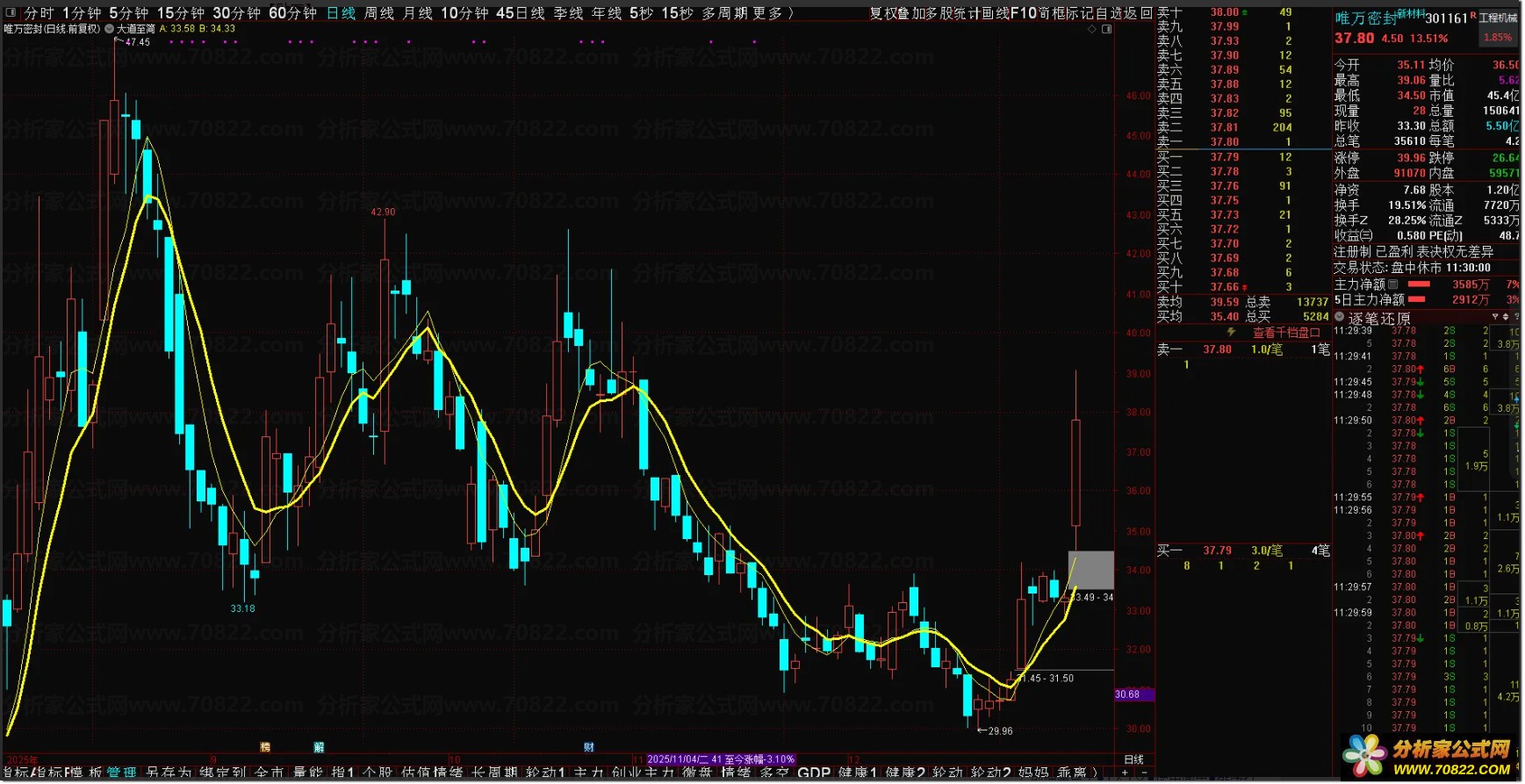
Task: Click the 榜 marker icon on the timeline
Action: pyautogui.click(x=265, y=747)
